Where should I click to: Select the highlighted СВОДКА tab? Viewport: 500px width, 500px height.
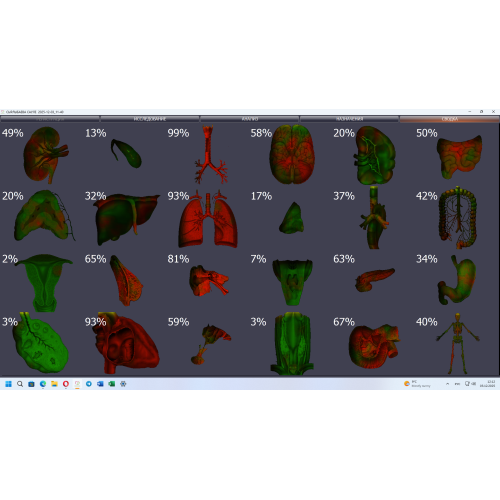coord(449,119)
